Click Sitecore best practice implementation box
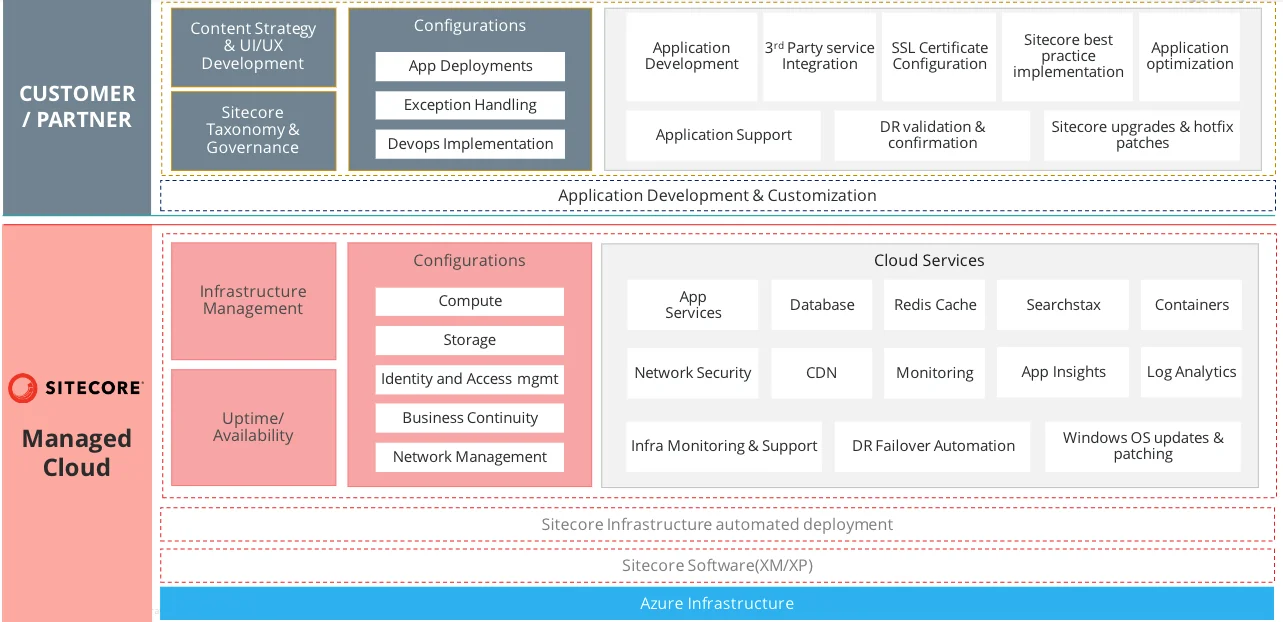The height and width of the screenshot is (622, 1283). tap(1068, 56)
